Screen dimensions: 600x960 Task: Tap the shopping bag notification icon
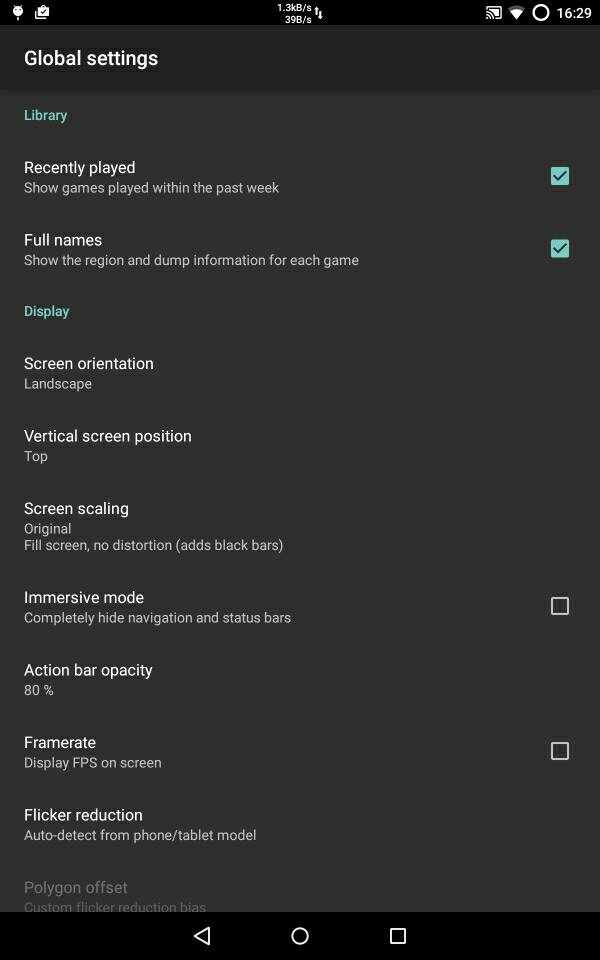pyautogui.click(x=42, y=13)
